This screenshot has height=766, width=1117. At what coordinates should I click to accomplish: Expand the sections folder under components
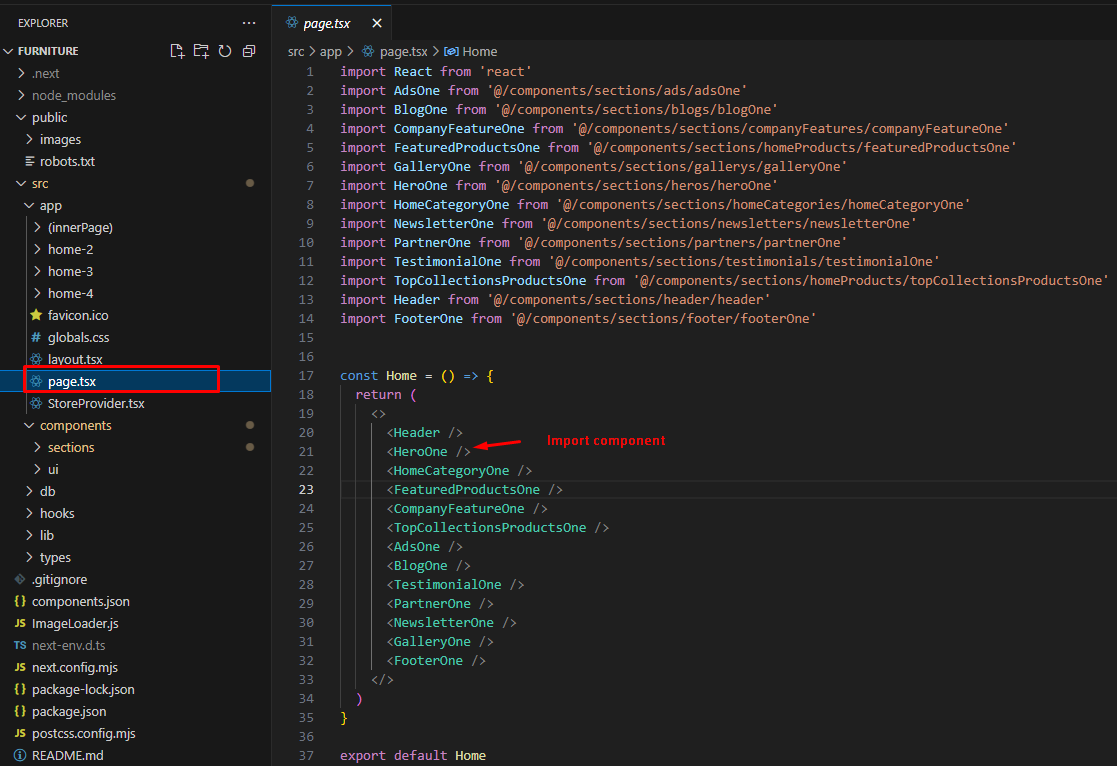71,447
